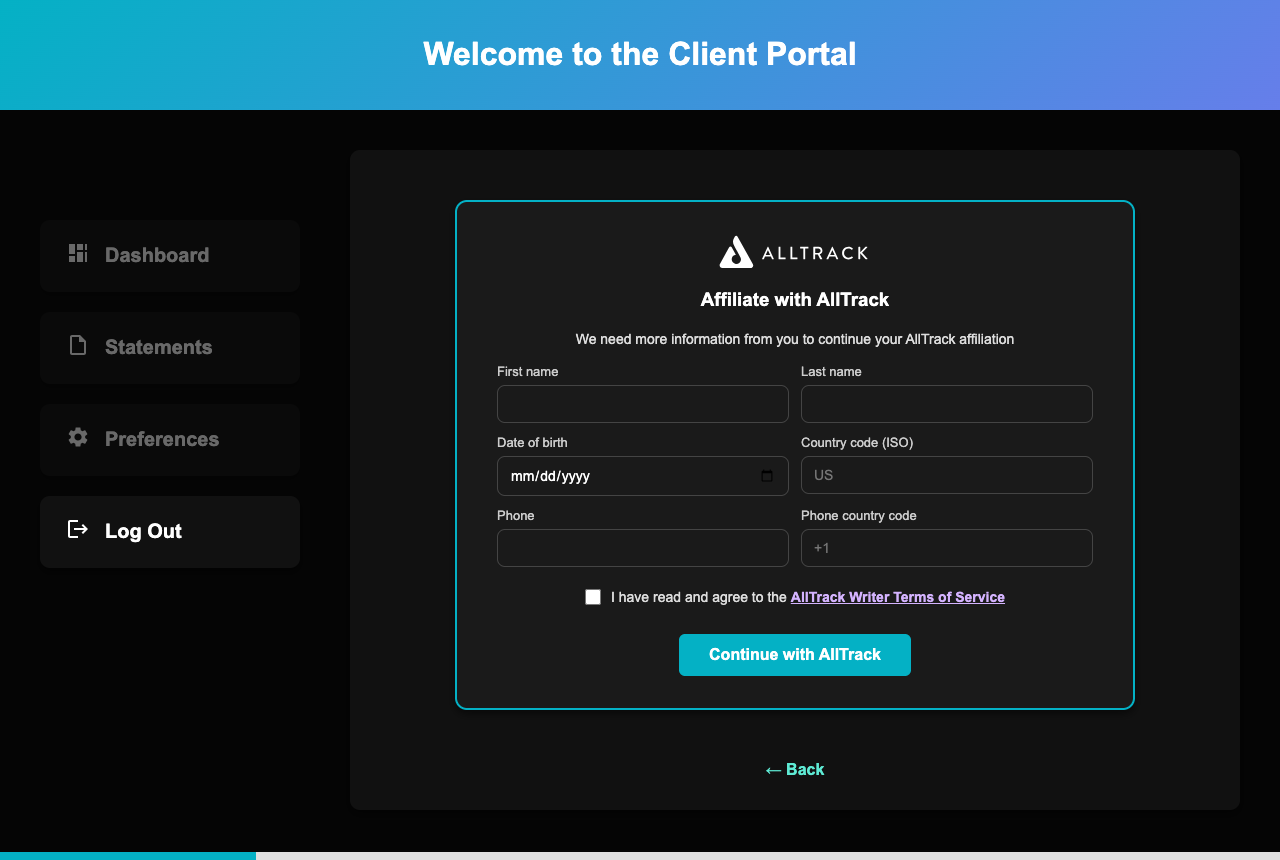Open the Statements menu item
This screenshot has width=1280, height=860.
tap(170, 348)
